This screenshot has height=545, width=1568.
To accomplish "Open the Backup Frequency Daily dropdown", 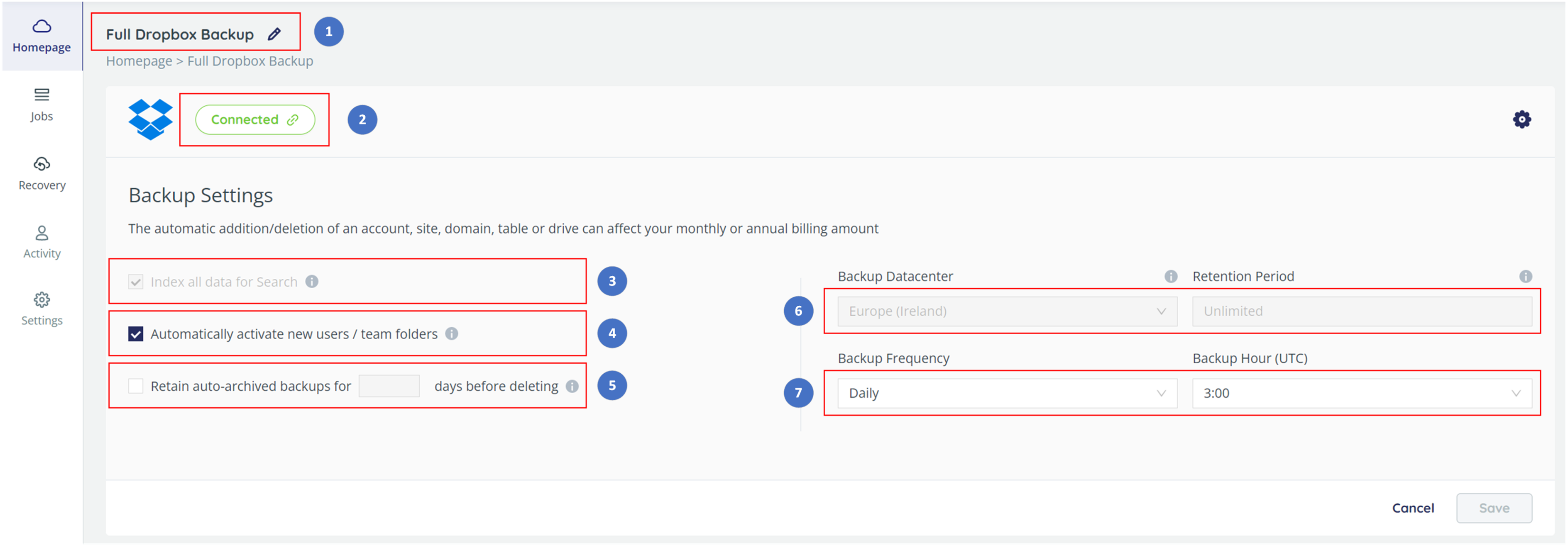I will tap(1007, 394).
